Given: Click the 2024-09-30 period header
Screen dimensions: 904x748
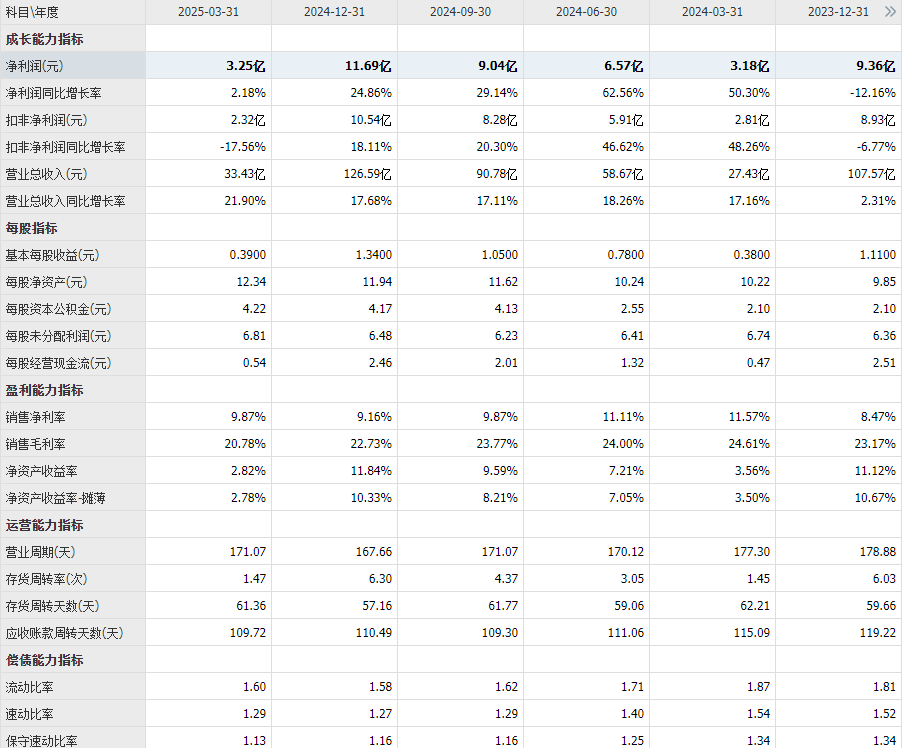Looking at the screenshot, I should click(460, 12).
